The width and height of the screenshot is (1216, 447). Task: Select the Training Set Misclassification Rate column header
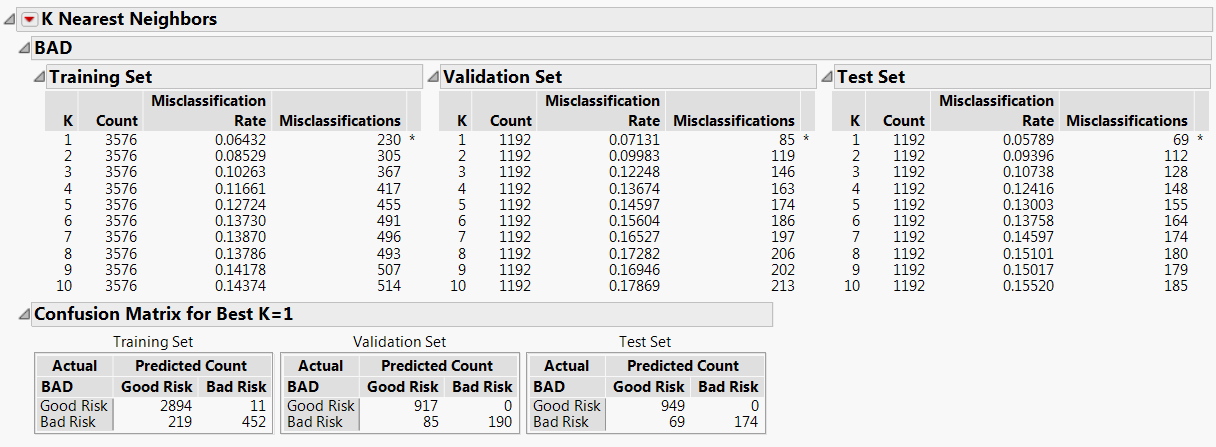209,110
